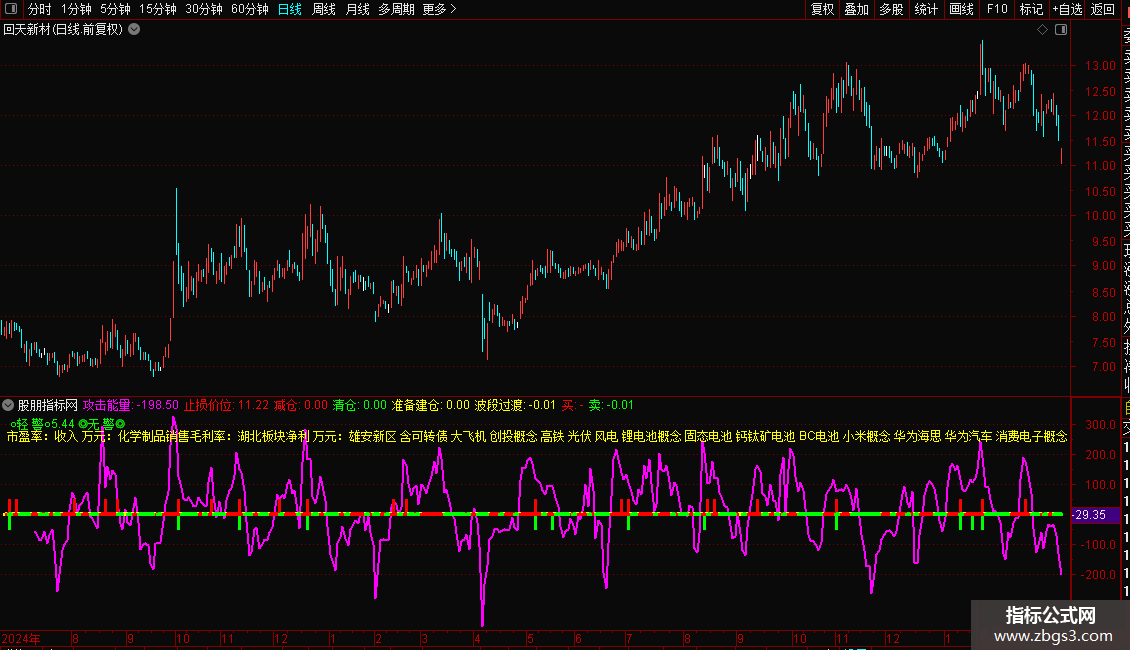Open the F10 company info
The image size is (1130, 650).
(997, 9)
